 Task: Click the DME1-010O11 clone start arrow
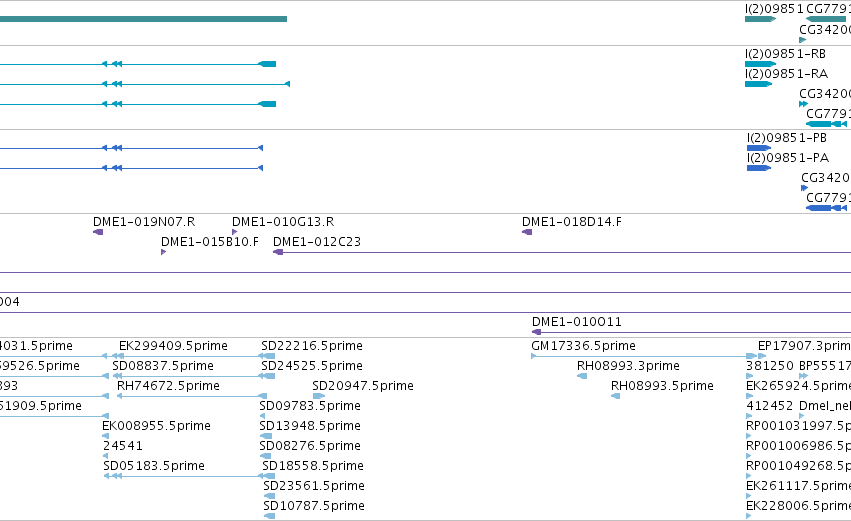[x=536, y=332]
